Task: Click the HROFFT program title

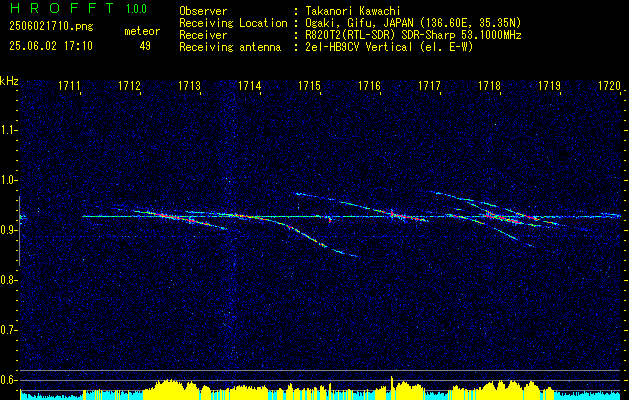Action: point(61,8)
